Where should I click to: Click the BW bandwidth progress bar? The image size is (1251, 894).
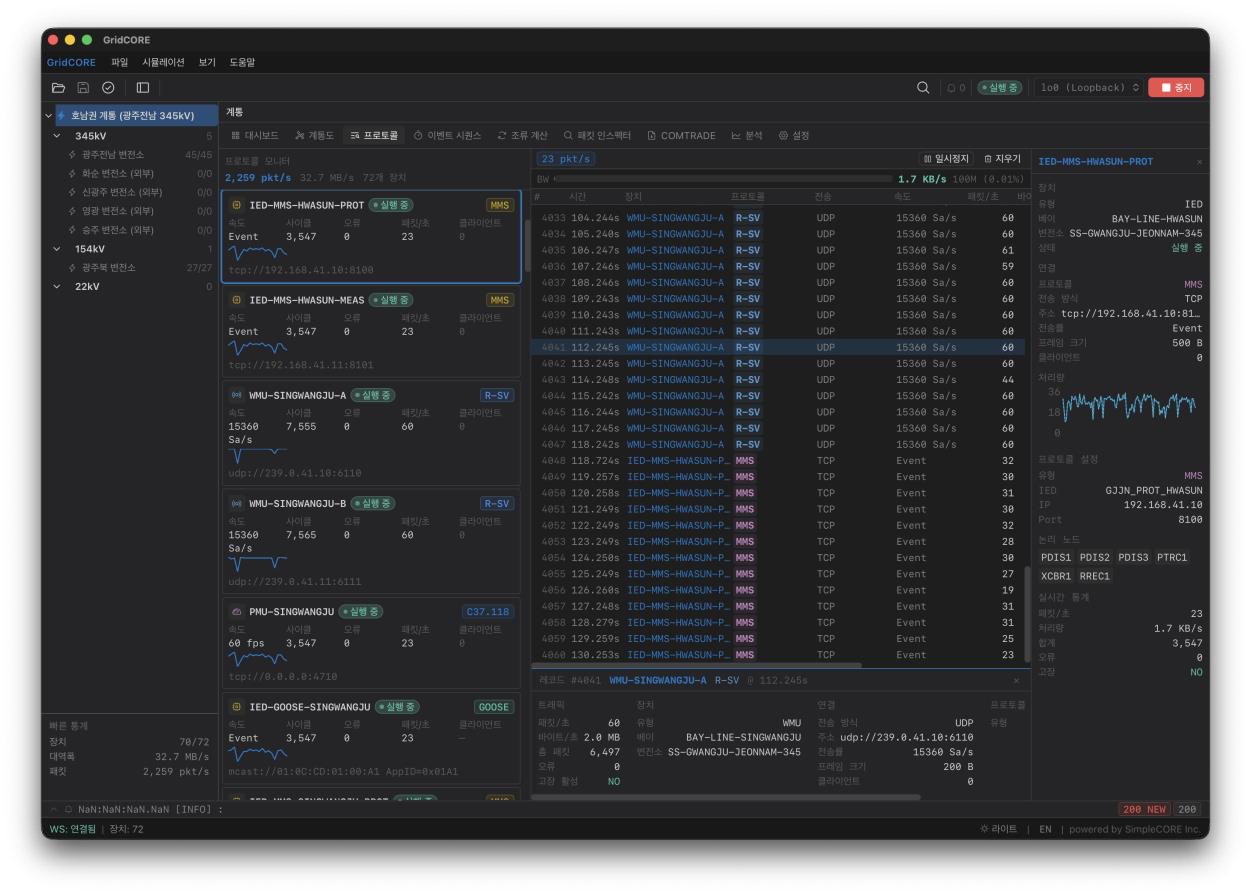(721, 179)
